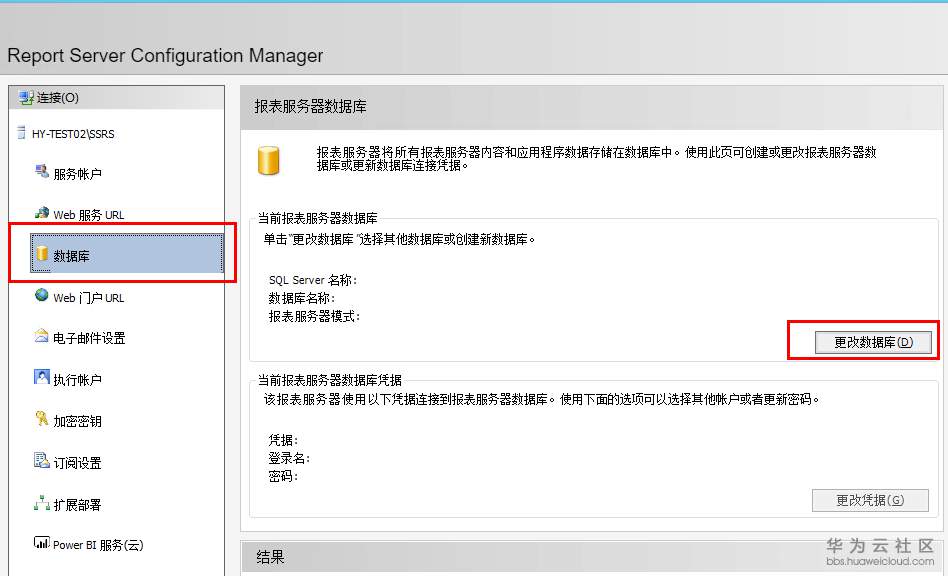The width and height of the screenshot is (948, 576).
Task: Click the email settings (电子邮件设置) icon
Action: pos(42,336)
